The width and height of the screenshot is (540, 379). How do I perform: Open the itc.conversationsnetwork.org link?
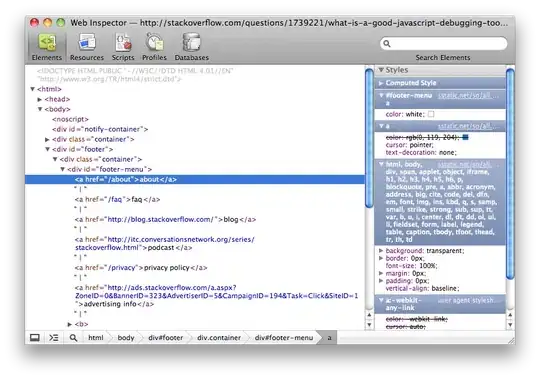click(165, 243)
